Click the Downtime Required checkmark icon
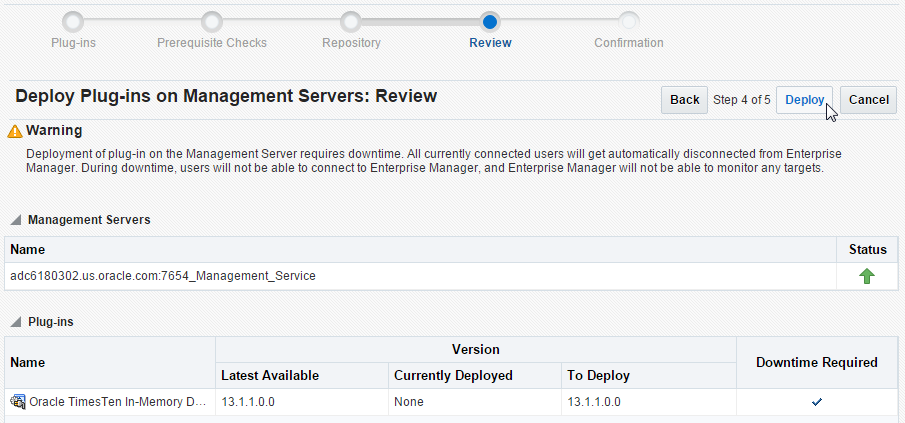The image size is (905, 423). coord(816,402)
